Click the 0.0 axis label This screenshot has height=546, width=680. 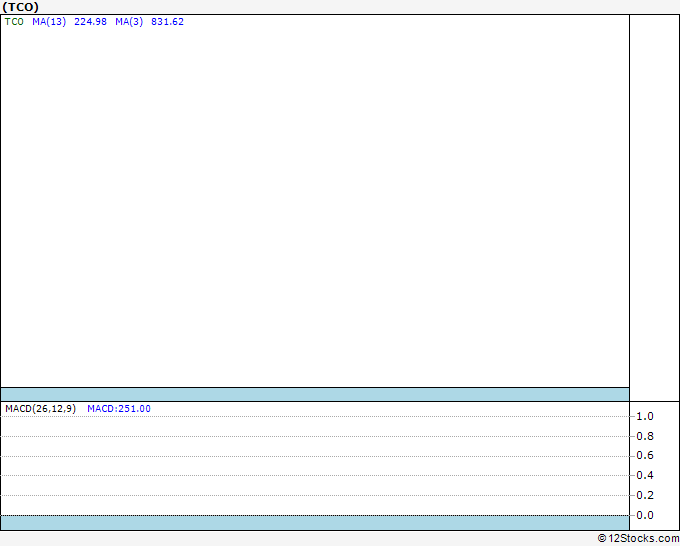tap(644, 515)
